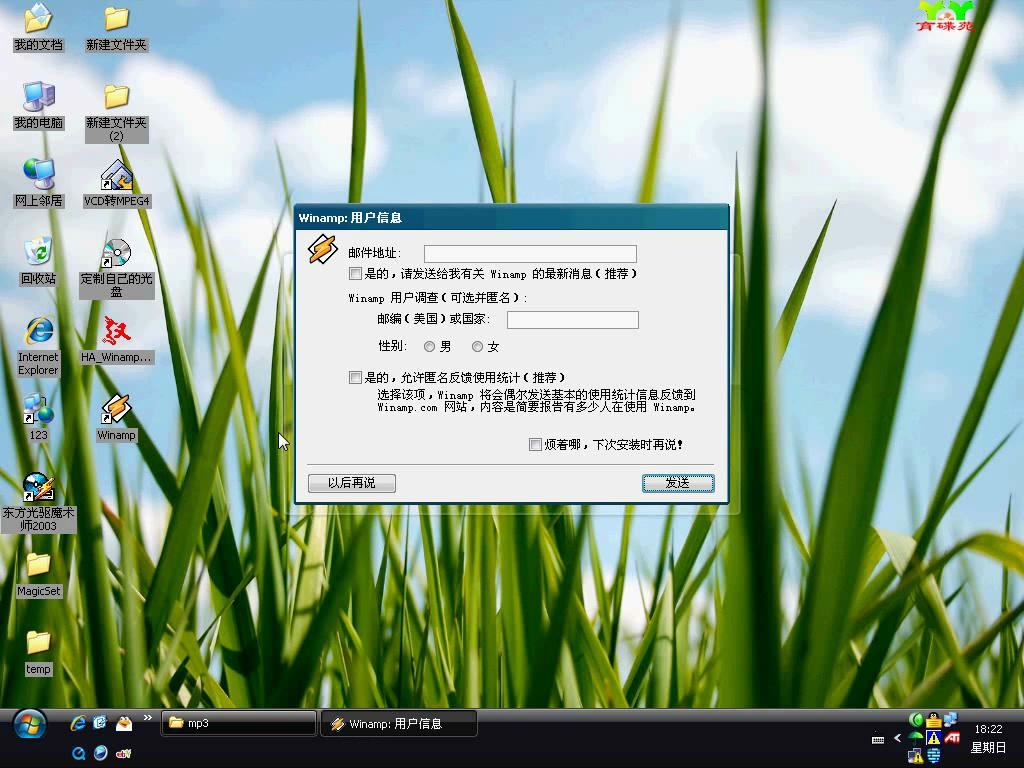
Task: Click the taskbar clock showing 18:22
Action: pos(988,729)
